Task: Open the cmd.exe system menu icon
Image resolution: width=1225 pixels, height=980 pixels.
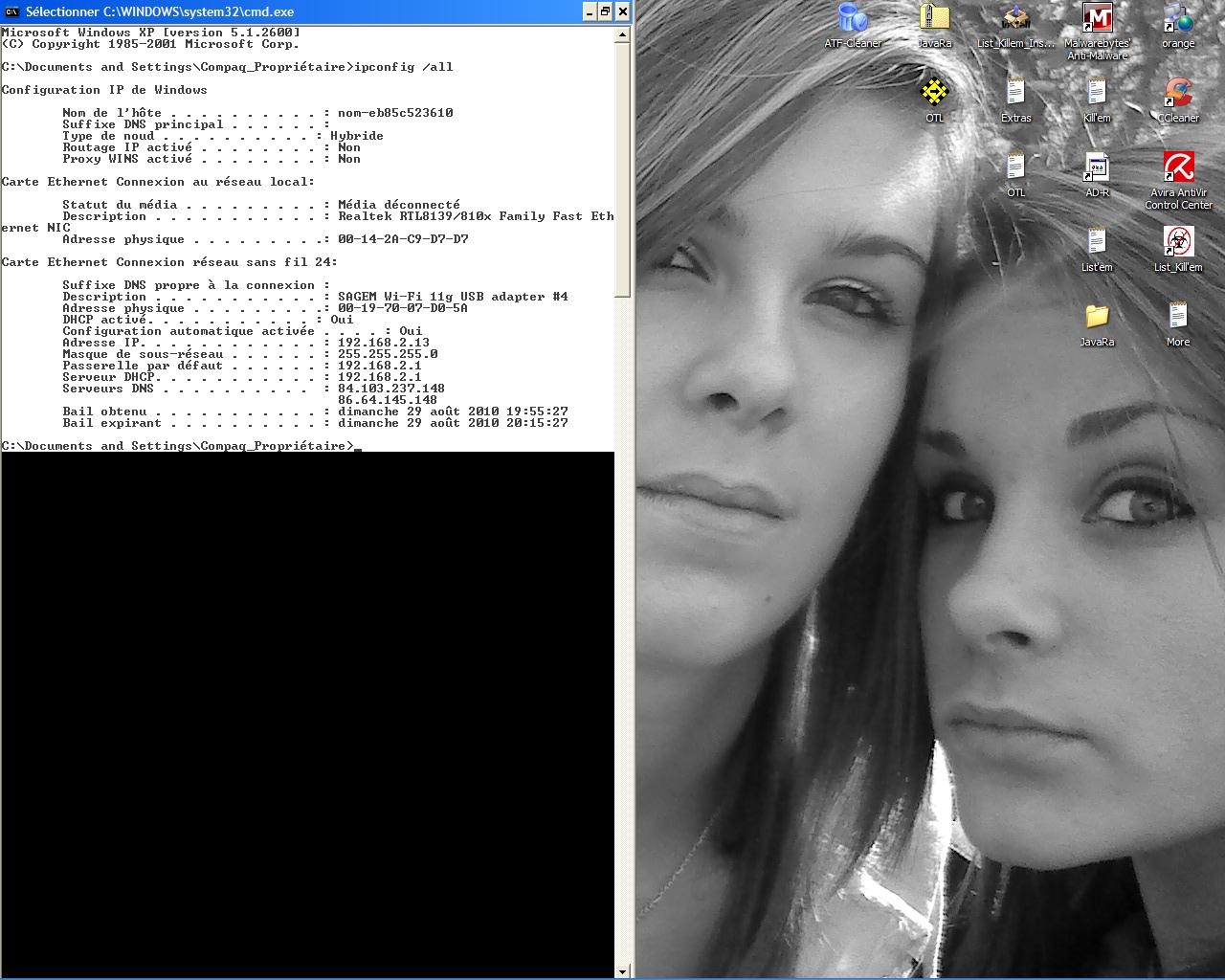Action: [x=11, y=11]
